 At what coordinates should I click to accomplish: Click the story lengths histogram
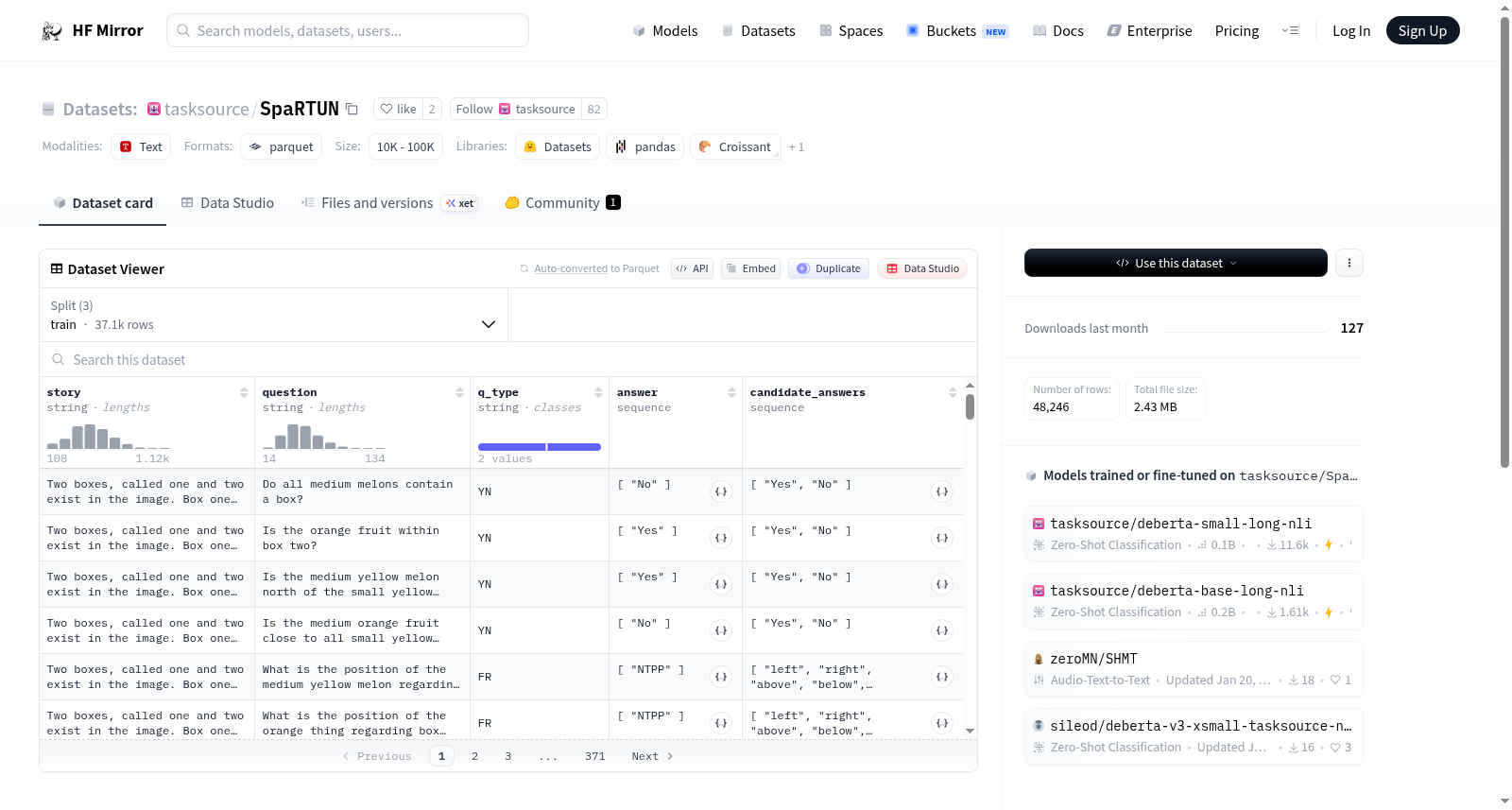(x=109, y=437)
